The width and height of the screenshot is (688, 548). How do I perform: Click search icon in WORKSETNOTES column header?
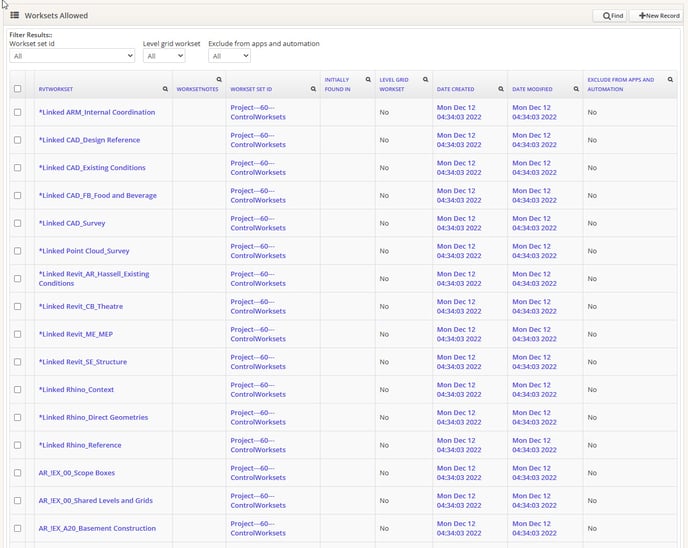pos(219,80)
